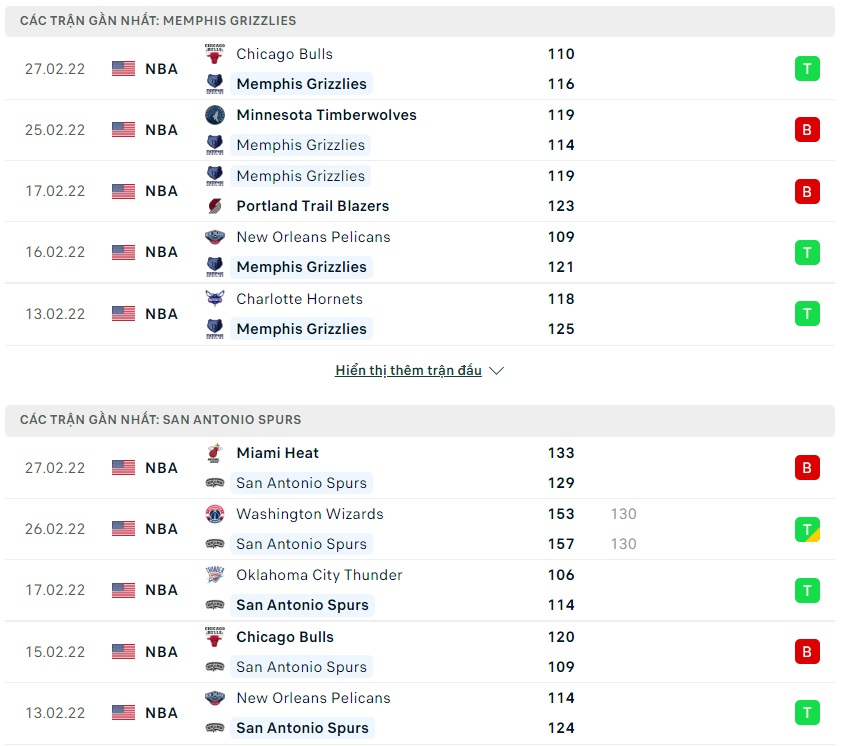Expand the chevron beside Hiển thị thêm trận đấu
The image size is (843, 746).
tap(497, 371)
